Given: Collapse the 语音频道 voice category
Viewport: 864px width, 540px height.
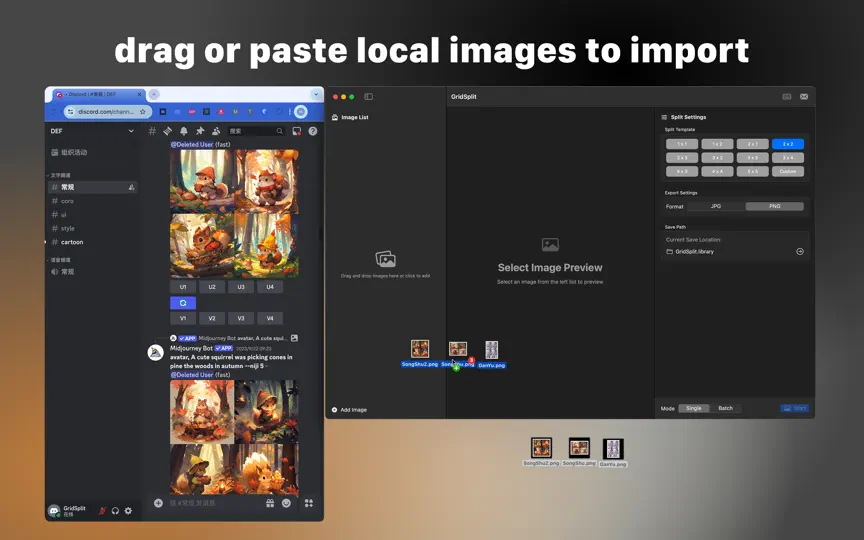Looking at the screenshot, I should coord(60,260).
